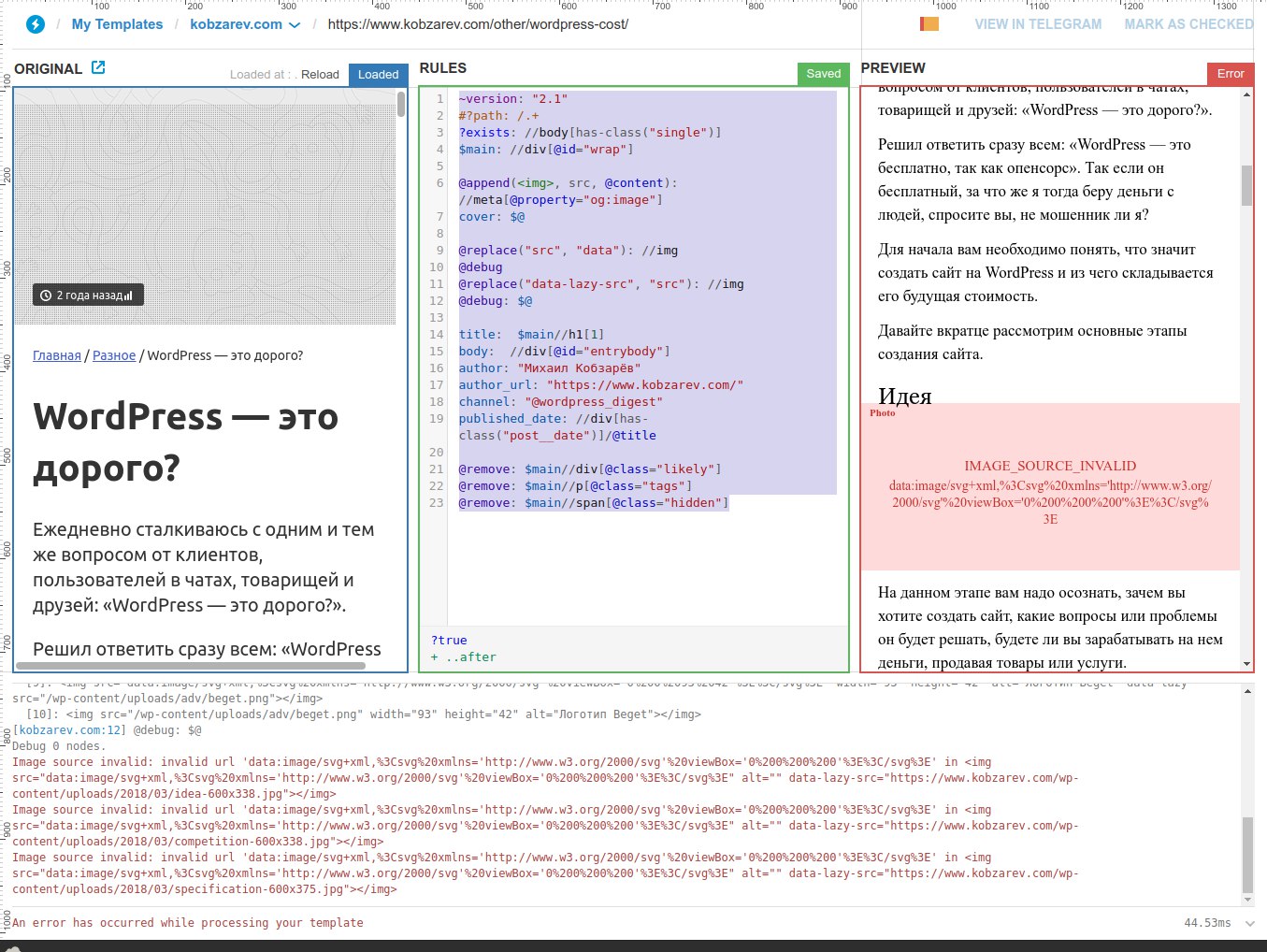Click VIEW IN TELEGRAM button
The height and width of the screenshot is (952, 1267).
1038,24
